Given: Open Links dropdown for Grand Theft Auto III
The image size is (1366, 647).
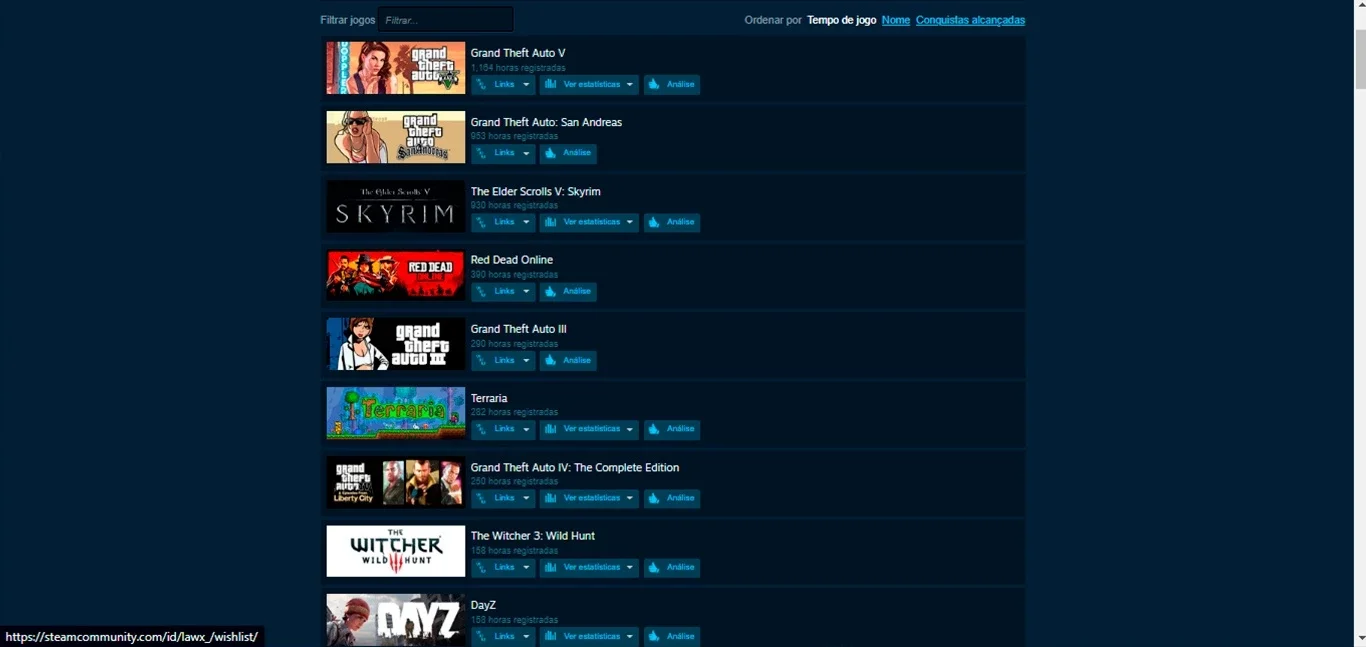Looking at the screenshot, I should 503,361.
